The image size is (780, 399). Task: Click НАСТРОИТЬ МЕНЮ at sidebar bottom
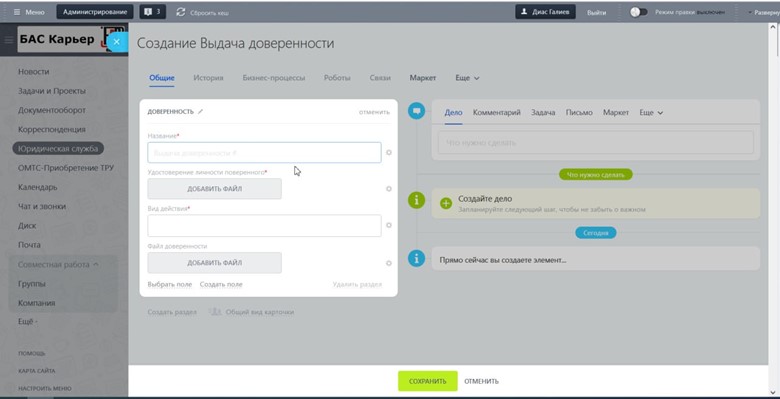[x=45, y=389]
